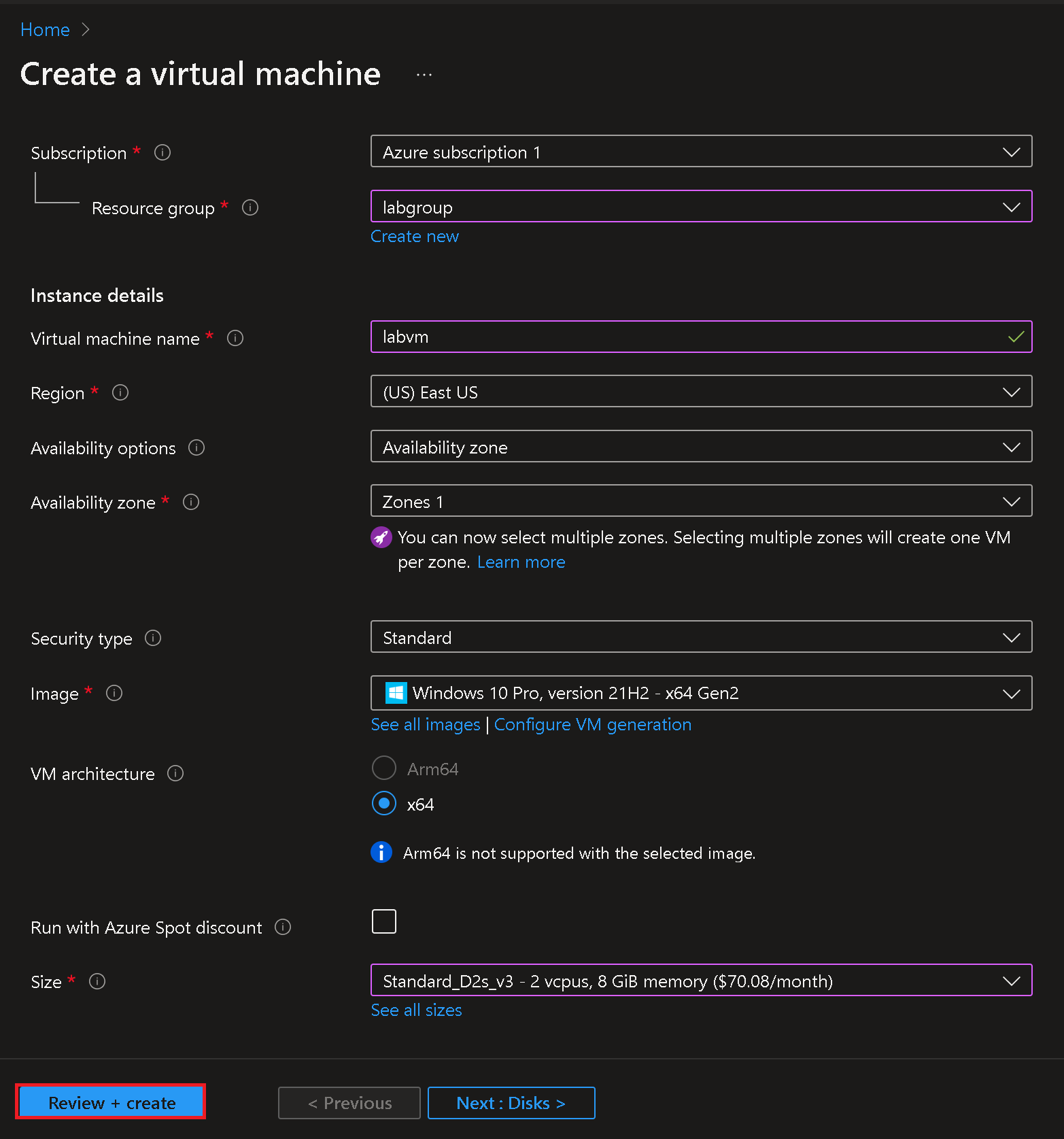The height and width of the screenshot is (1139, 1064).
Task: Click the Resource group info icon
Action: tap(250, 207)
